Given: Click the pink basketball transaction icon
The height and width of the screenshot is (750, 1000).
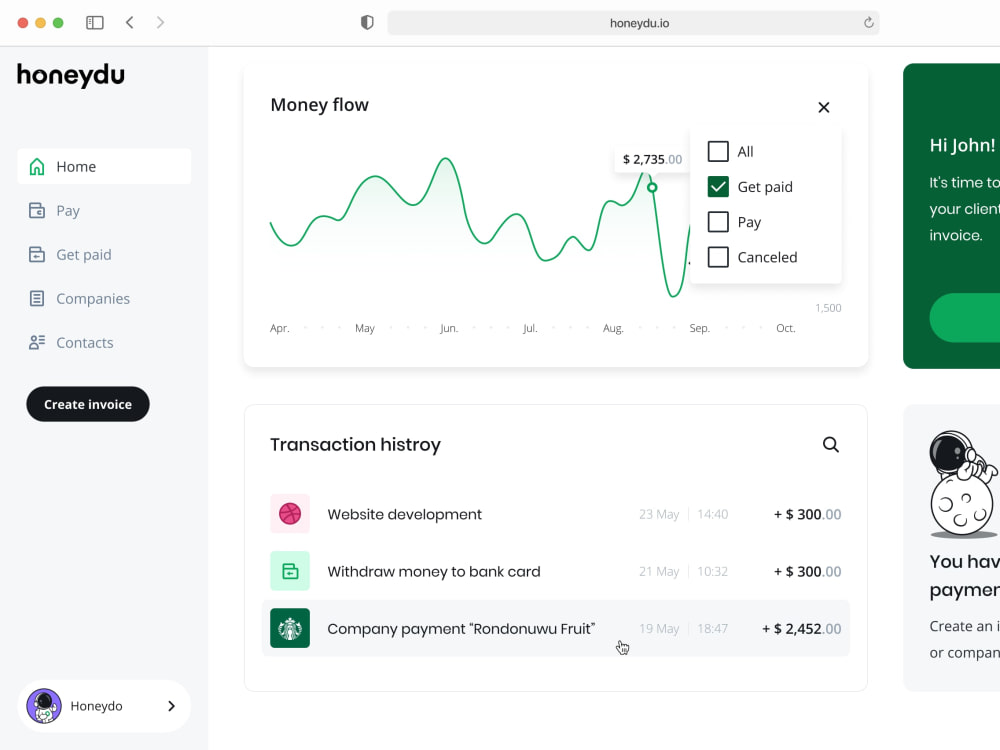Looking at the screenshot, I should 290,513.
